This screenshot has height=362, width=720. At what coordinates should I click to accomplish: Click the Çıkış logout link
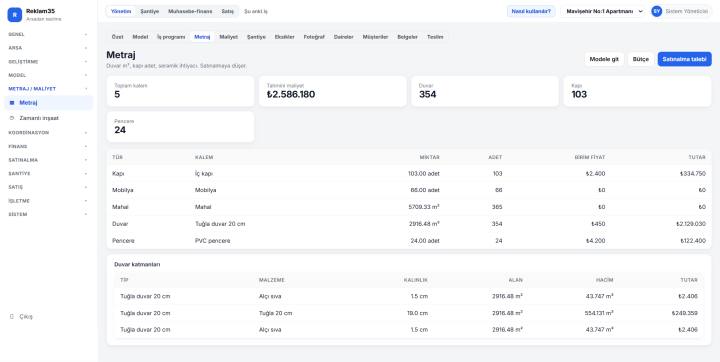26,317
